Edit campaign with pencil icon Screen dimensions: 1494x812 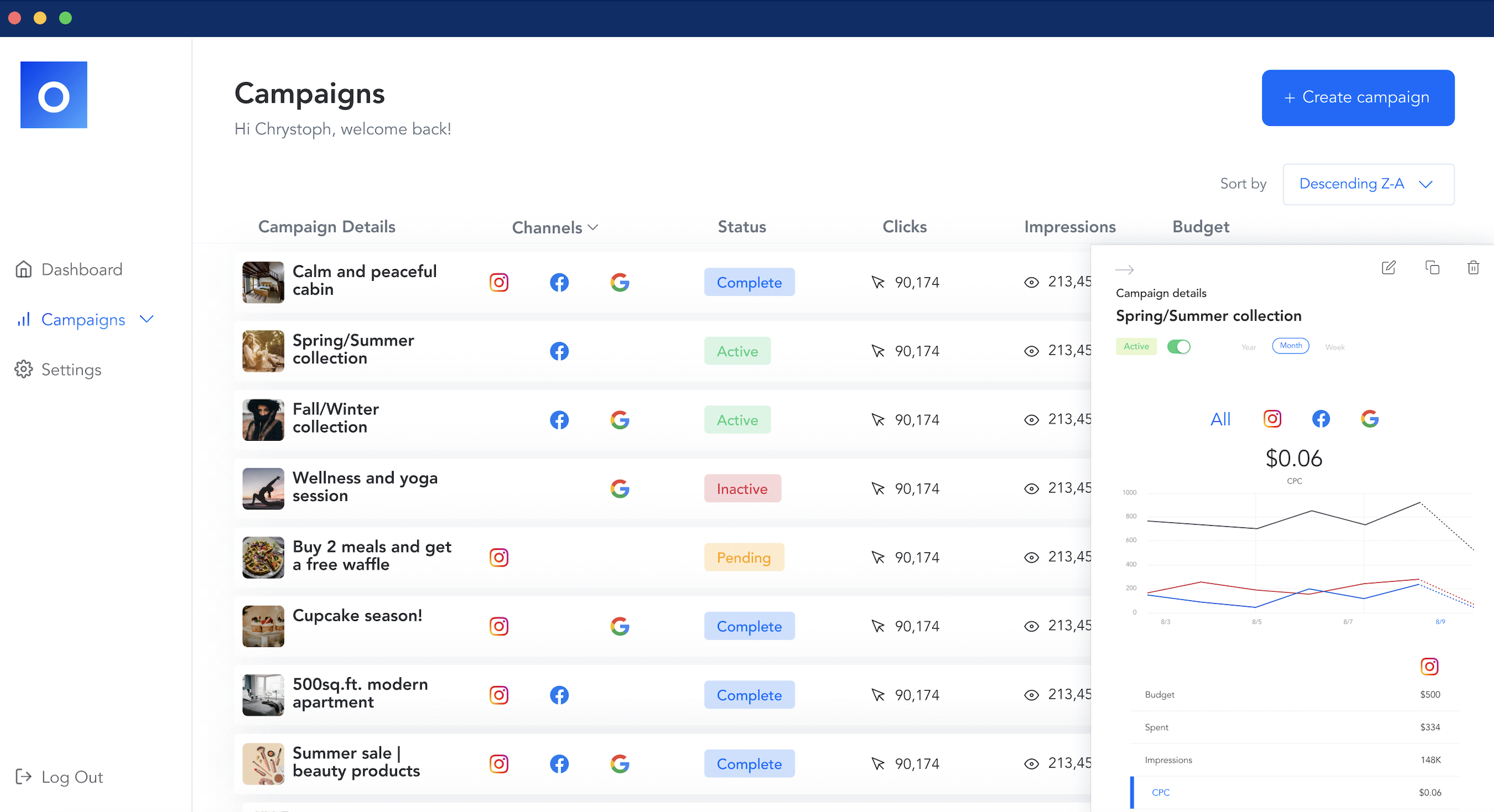[x=1388, y=267]
